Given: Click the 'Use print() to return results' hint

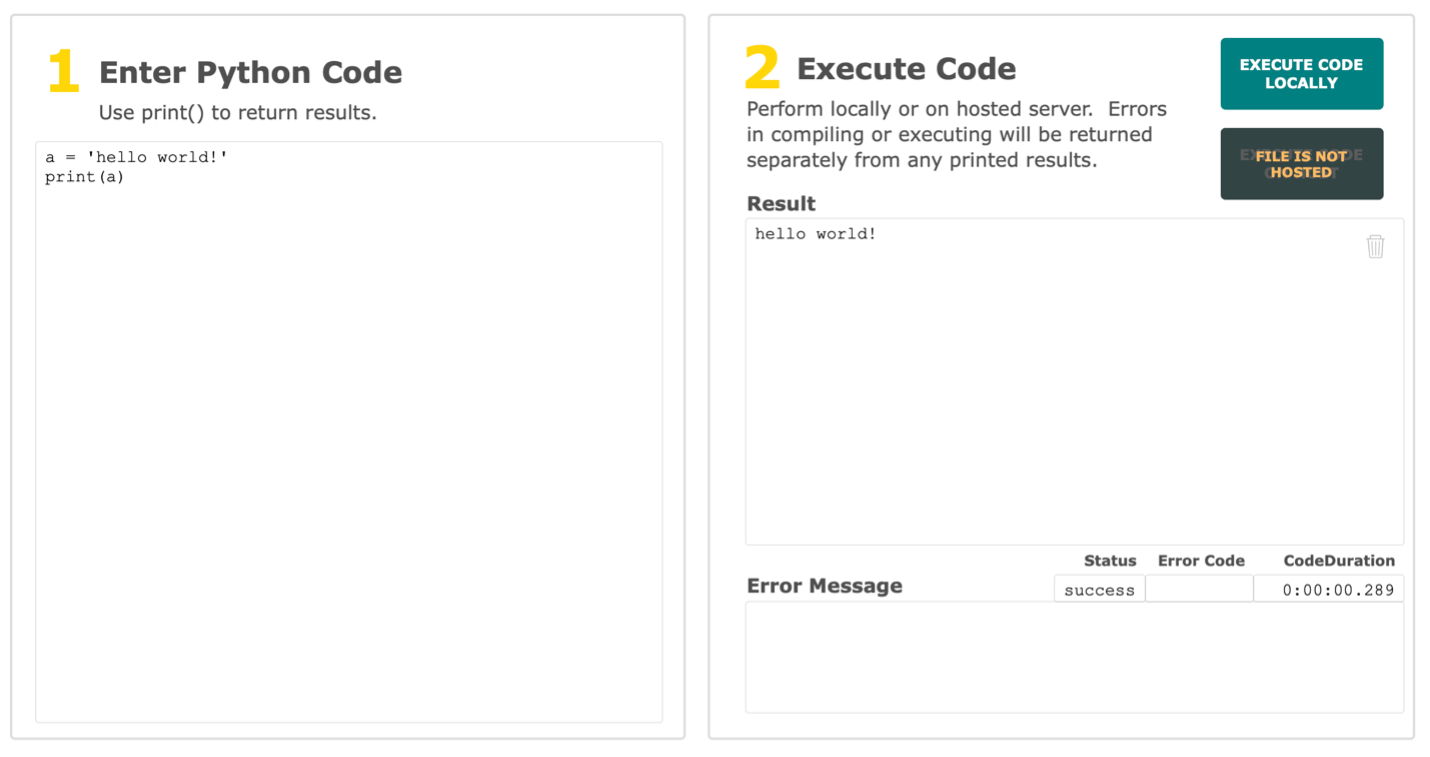Looking at the screenshot, I should pos(238,113).
